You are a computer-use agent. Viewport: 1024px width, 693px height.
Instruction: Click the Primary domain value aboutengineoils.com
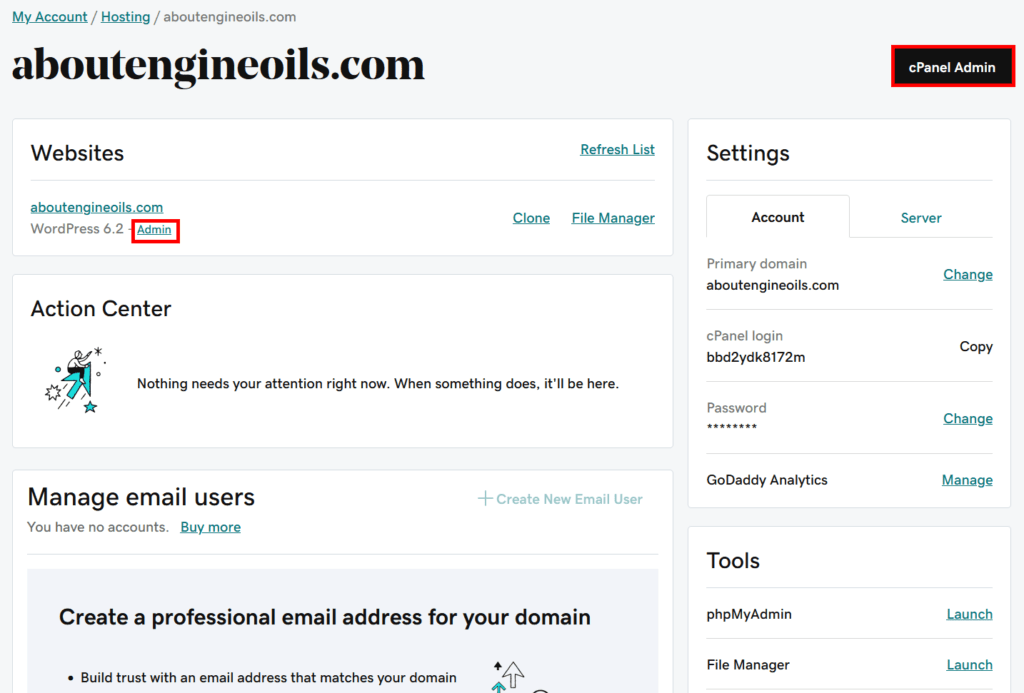coord(773,285)
